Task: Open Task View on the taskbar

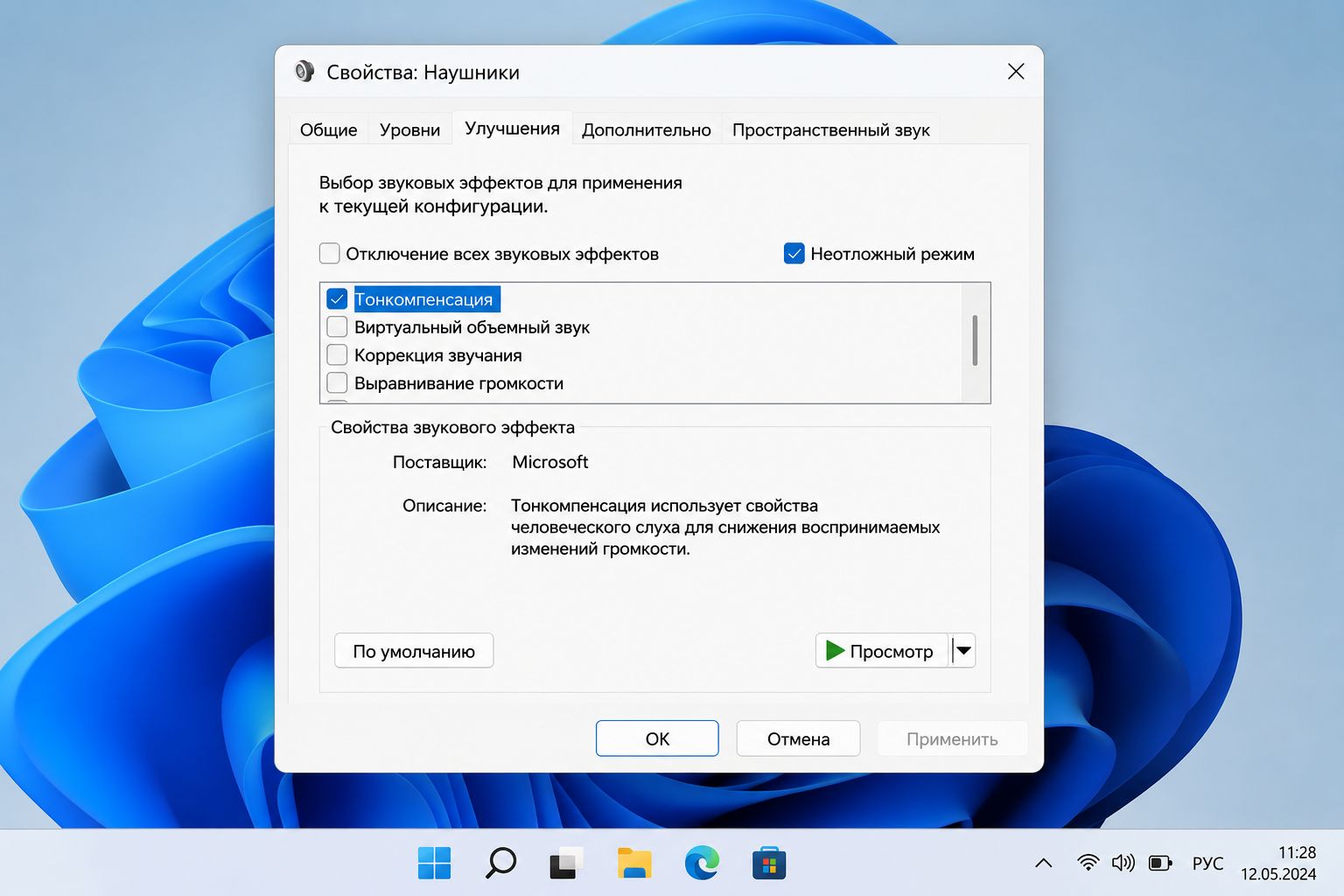Action: (566, 864)
